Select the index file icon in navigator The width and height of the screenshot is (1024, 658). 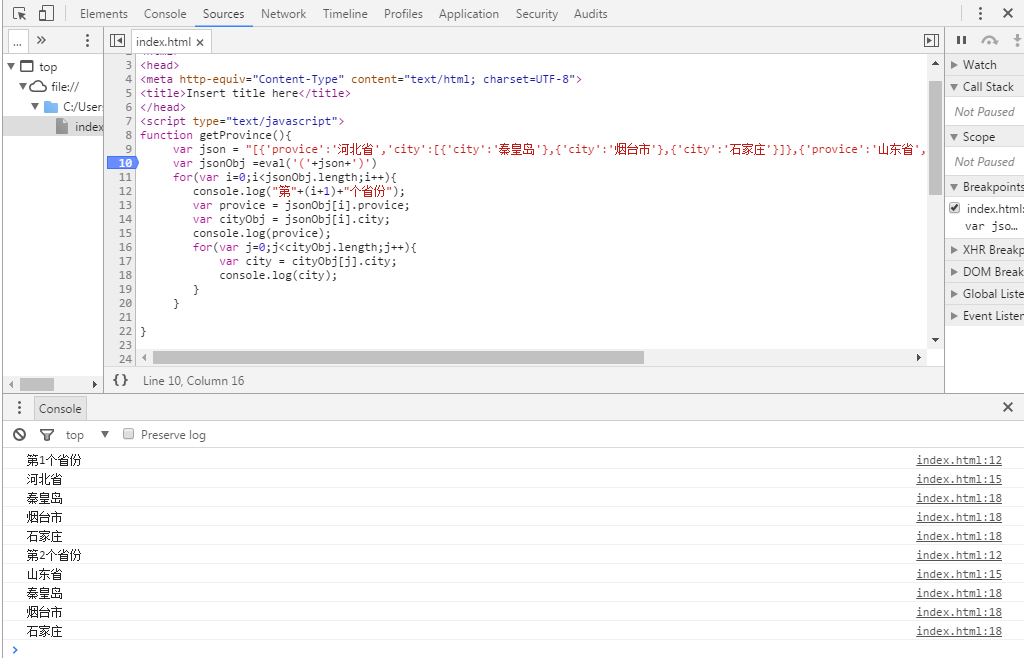coord(62,127)
